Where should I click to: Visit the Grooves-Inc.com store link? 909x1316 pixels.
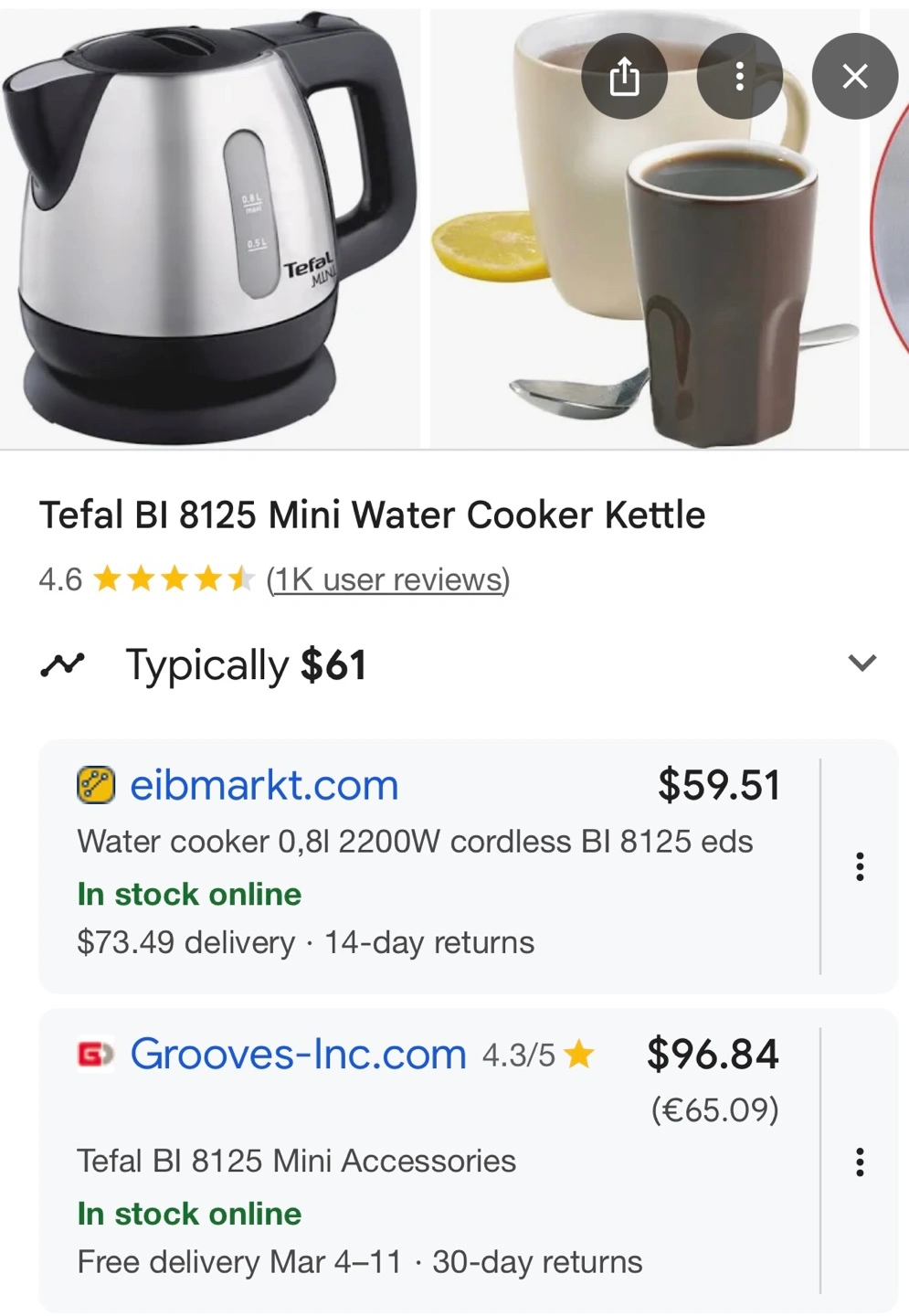(298, 1055)
